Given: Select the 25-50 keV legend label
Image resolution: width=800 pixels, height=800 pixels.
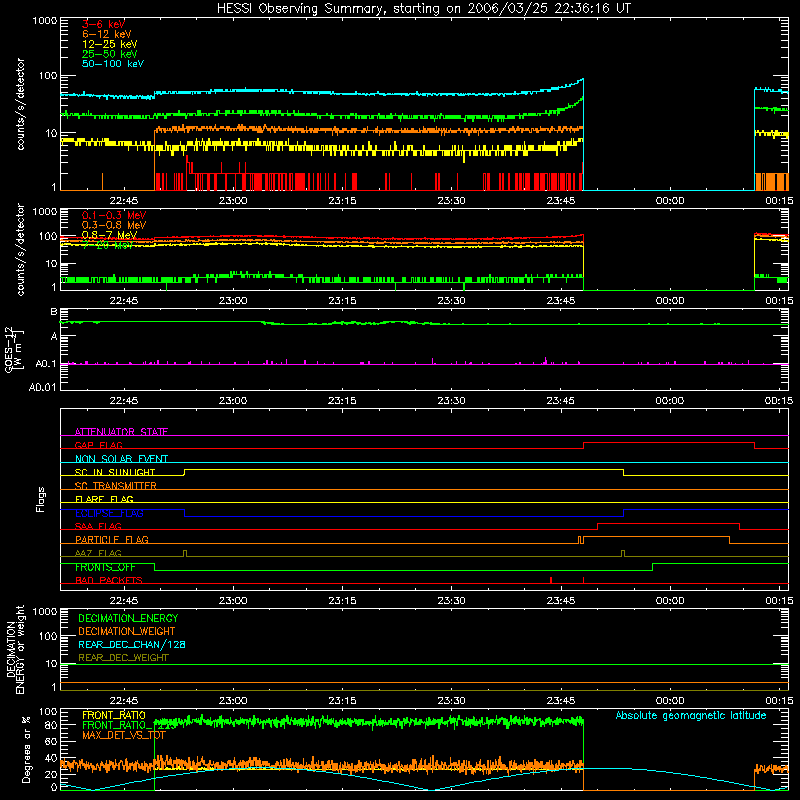Looking at the screenshot, I should [110, 54].
